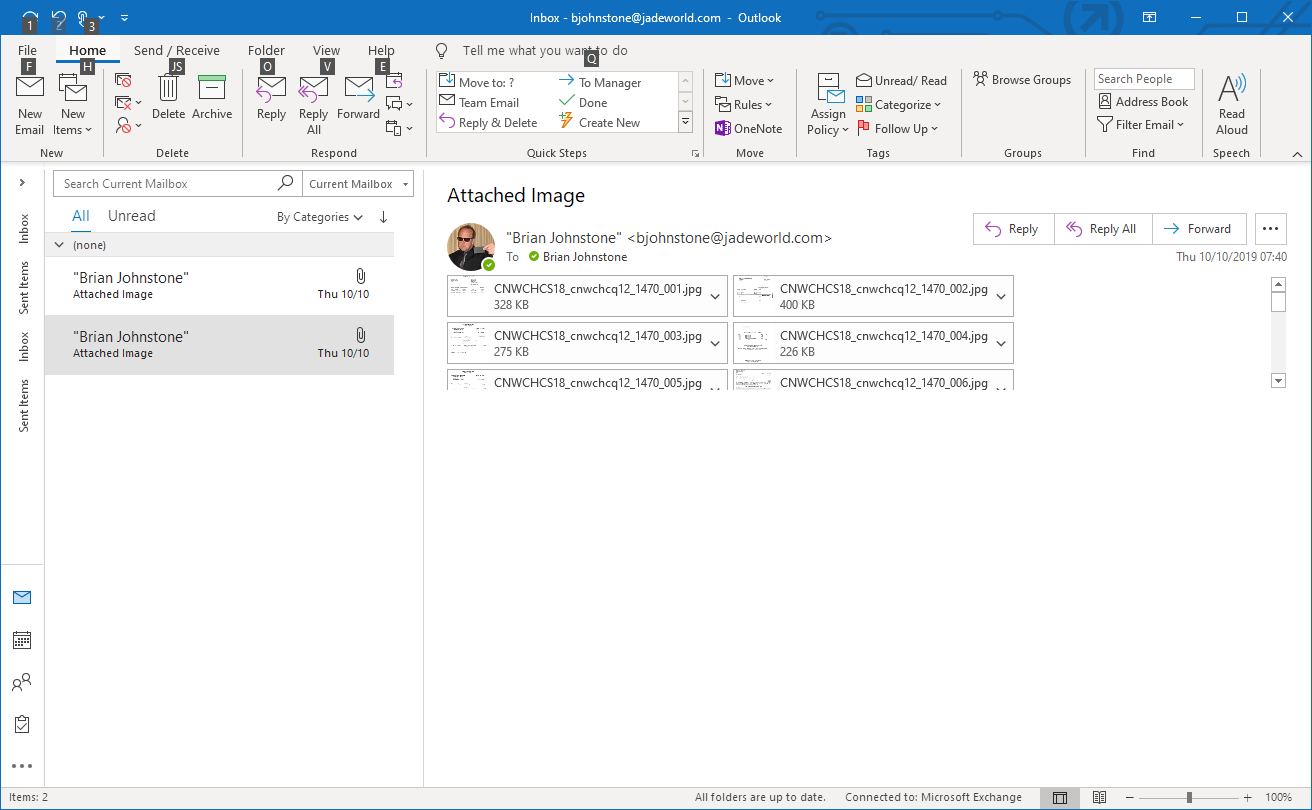Click the Search Current Mailbox field
The image size is (1312, 810).
pos(176,184)
